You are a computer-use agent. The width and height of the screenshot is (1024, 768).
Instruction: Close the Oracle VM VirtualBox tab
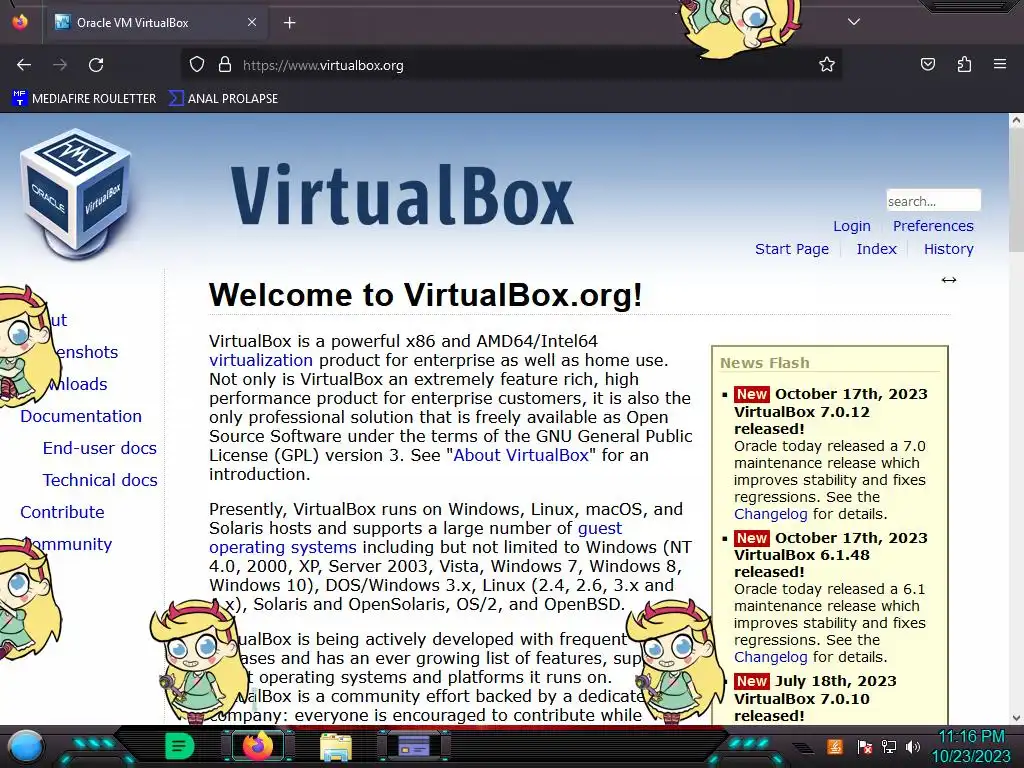(251, 22)
